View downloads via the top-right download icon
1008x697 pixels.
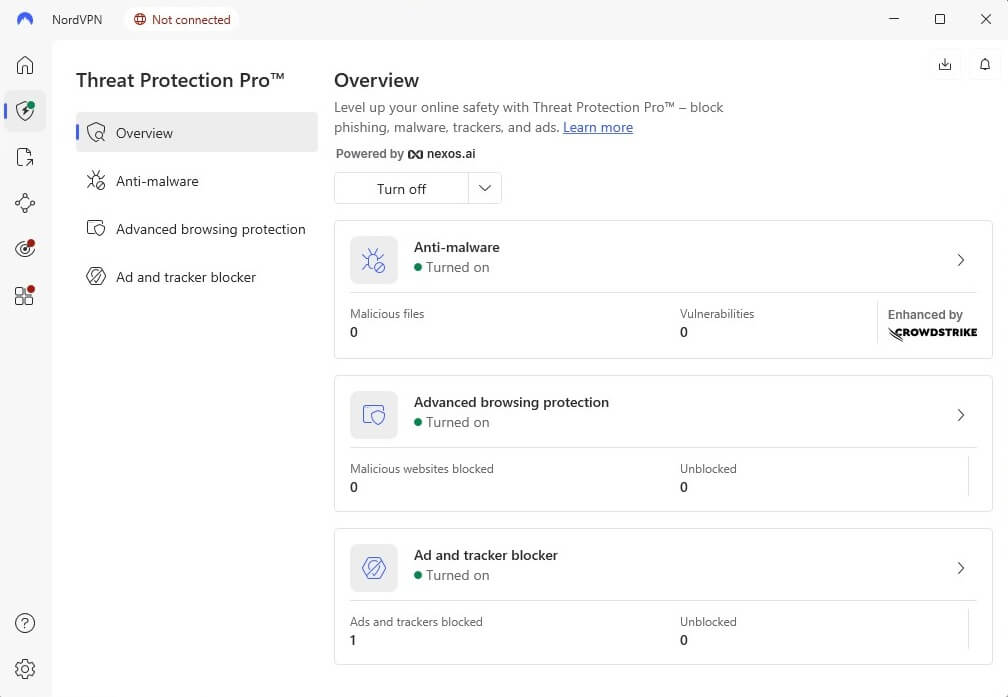pos(944,63)
